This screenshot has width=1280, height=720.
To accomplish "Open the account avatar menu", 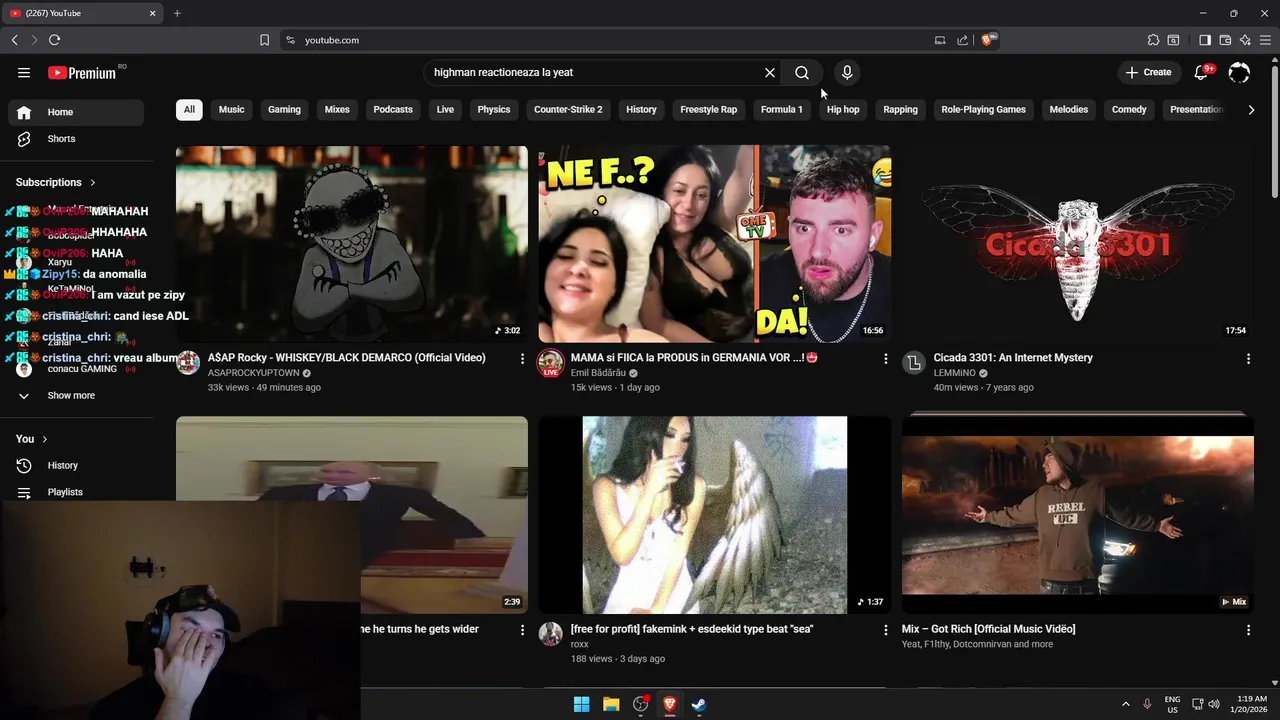I will (1239, 72).
